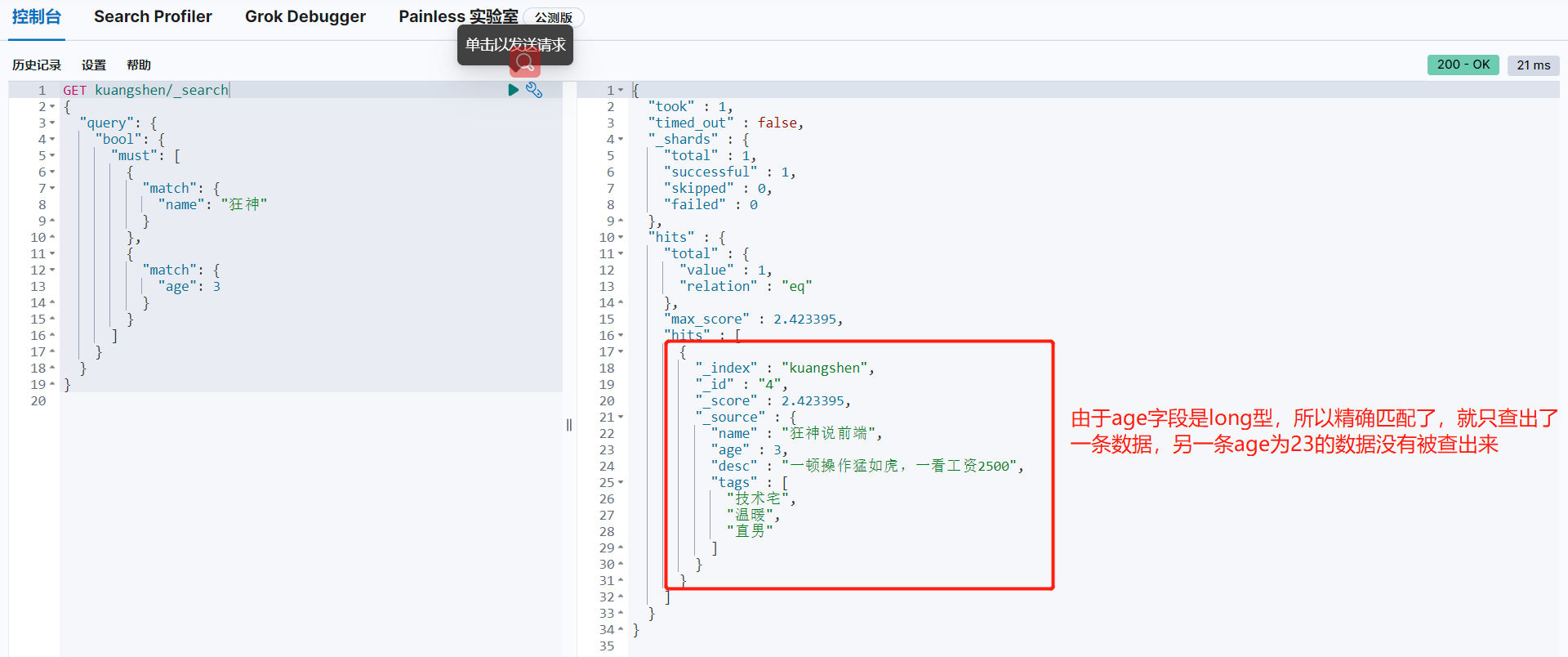Open the wrench actions menu icon
1568x657 pixels.
[534, 90]
